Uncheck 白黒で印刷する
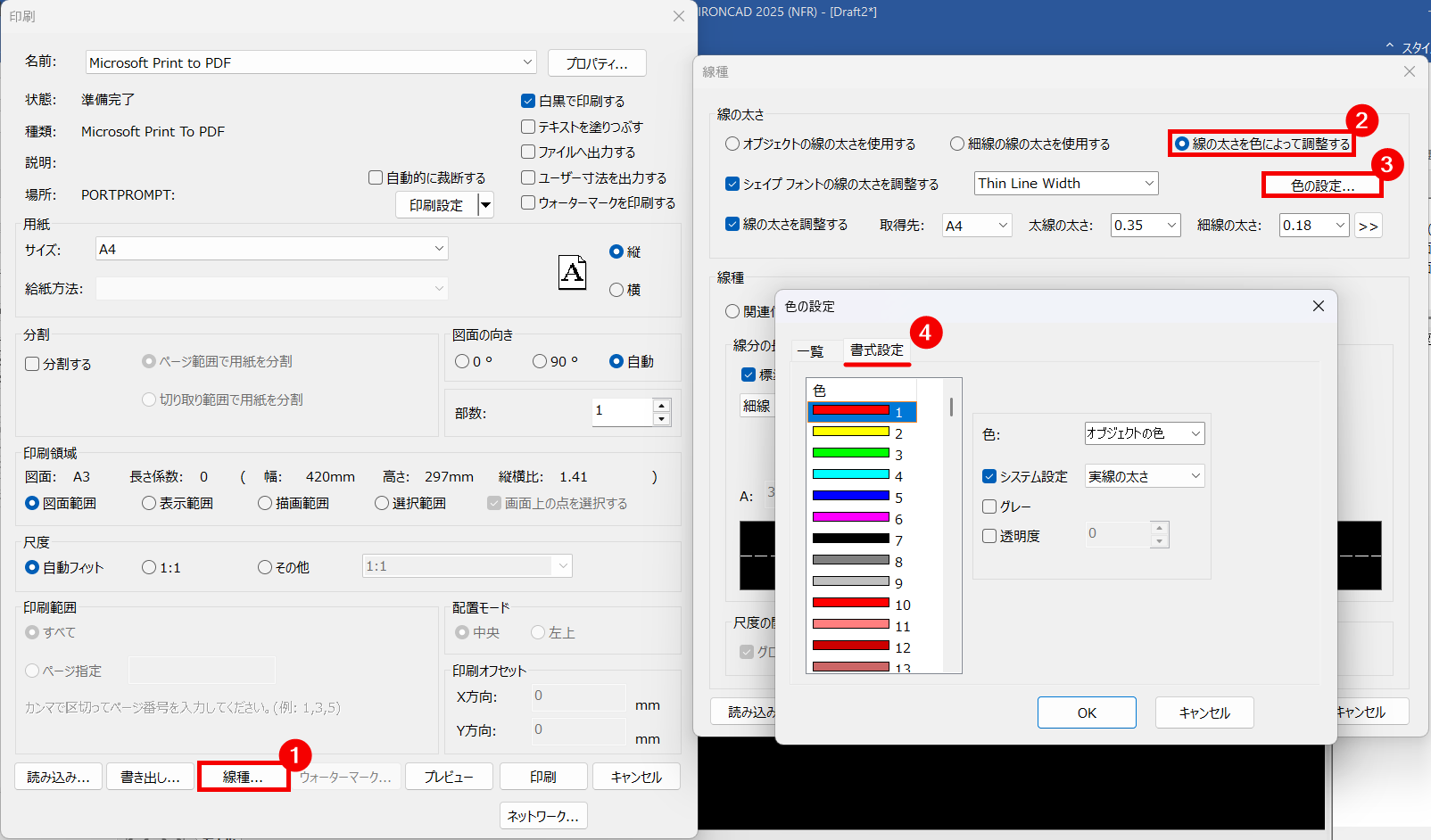This screenshot has width=1431, height=840. [x=527, y=100]
